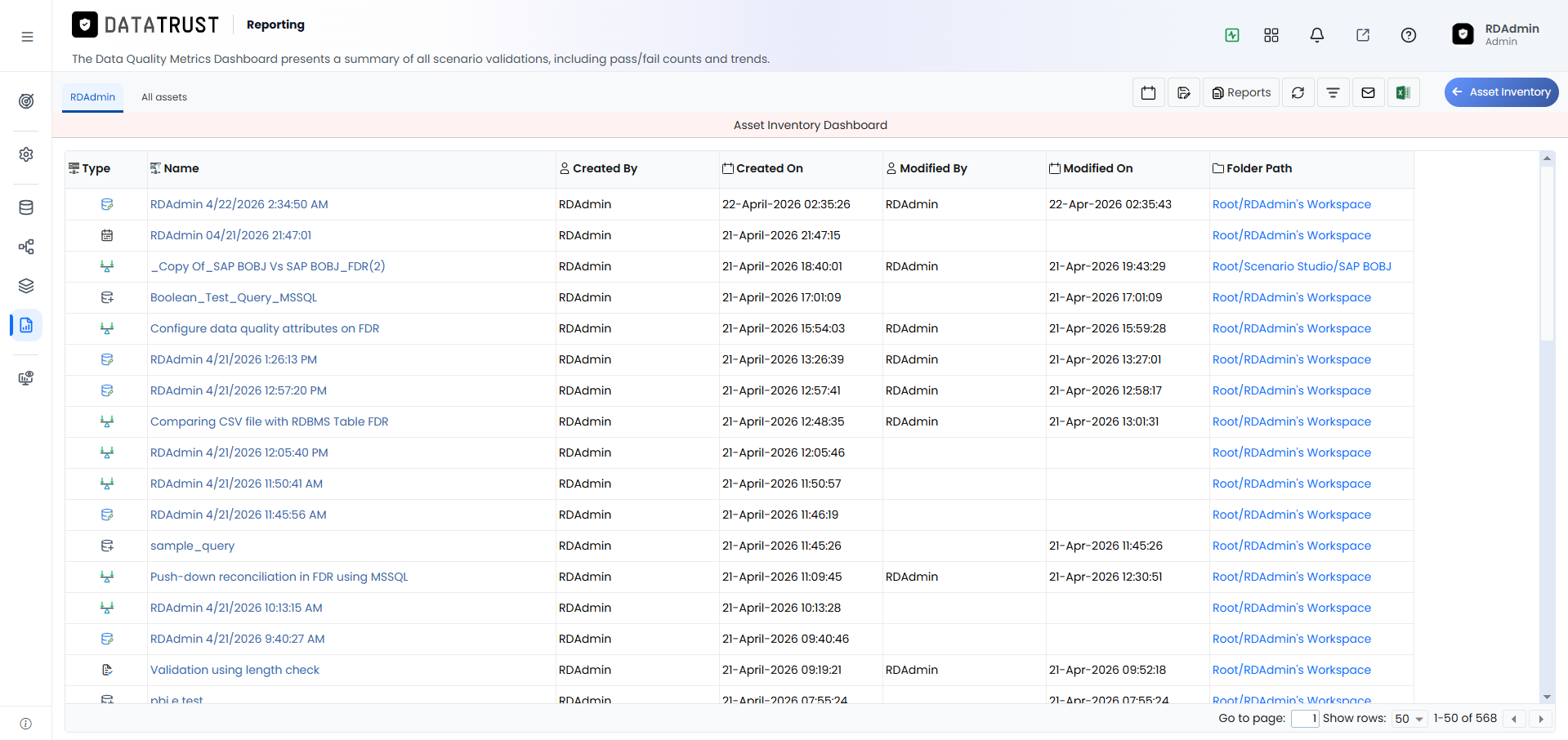This screenshot has width=1568, height=740.
Task: Open folder path of Boolean_Test_Query_MSSQL row
Action: click(1292, 297)
